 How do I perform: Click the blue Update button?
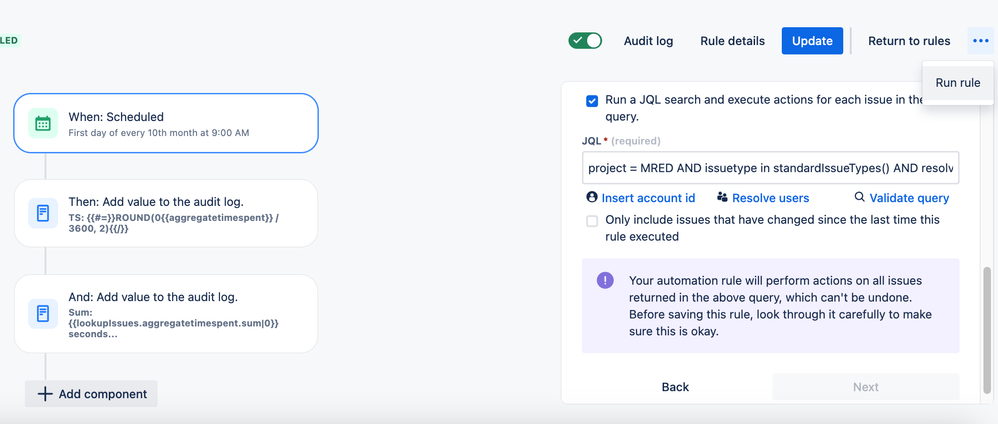pyautogui.click(x=812, y=41)
